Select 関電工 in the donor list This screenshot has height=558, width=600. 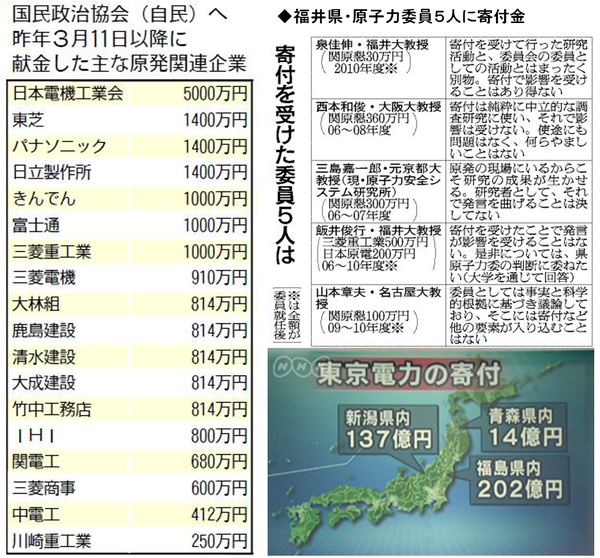click(x=36, y=462)
